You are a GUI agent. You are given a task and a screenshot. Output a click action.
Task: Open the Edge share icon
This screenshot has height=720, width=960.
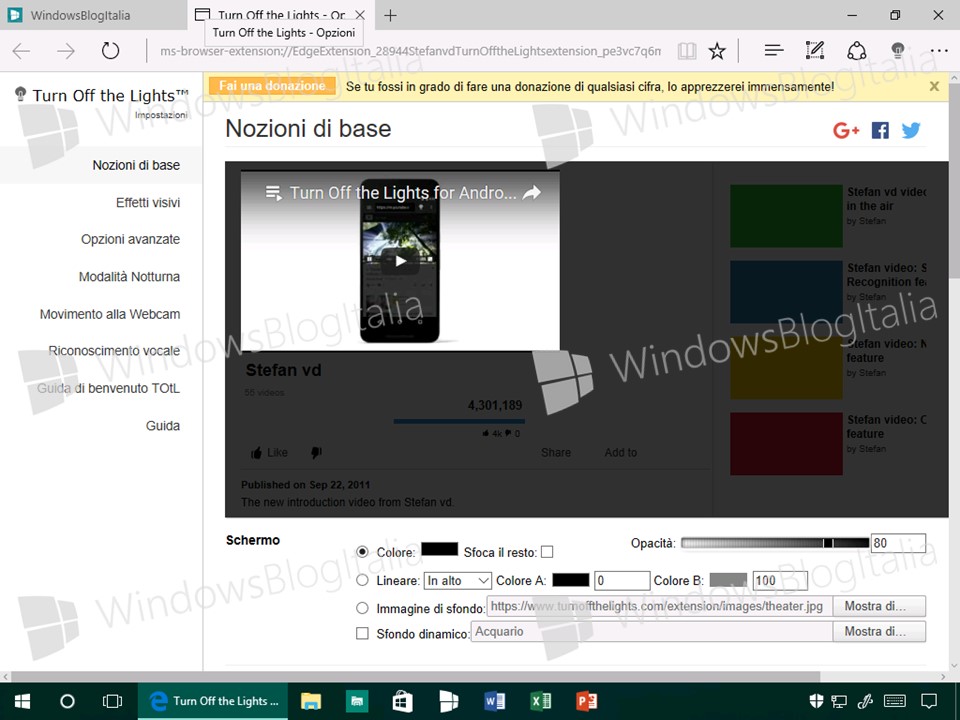coord(857,51)
